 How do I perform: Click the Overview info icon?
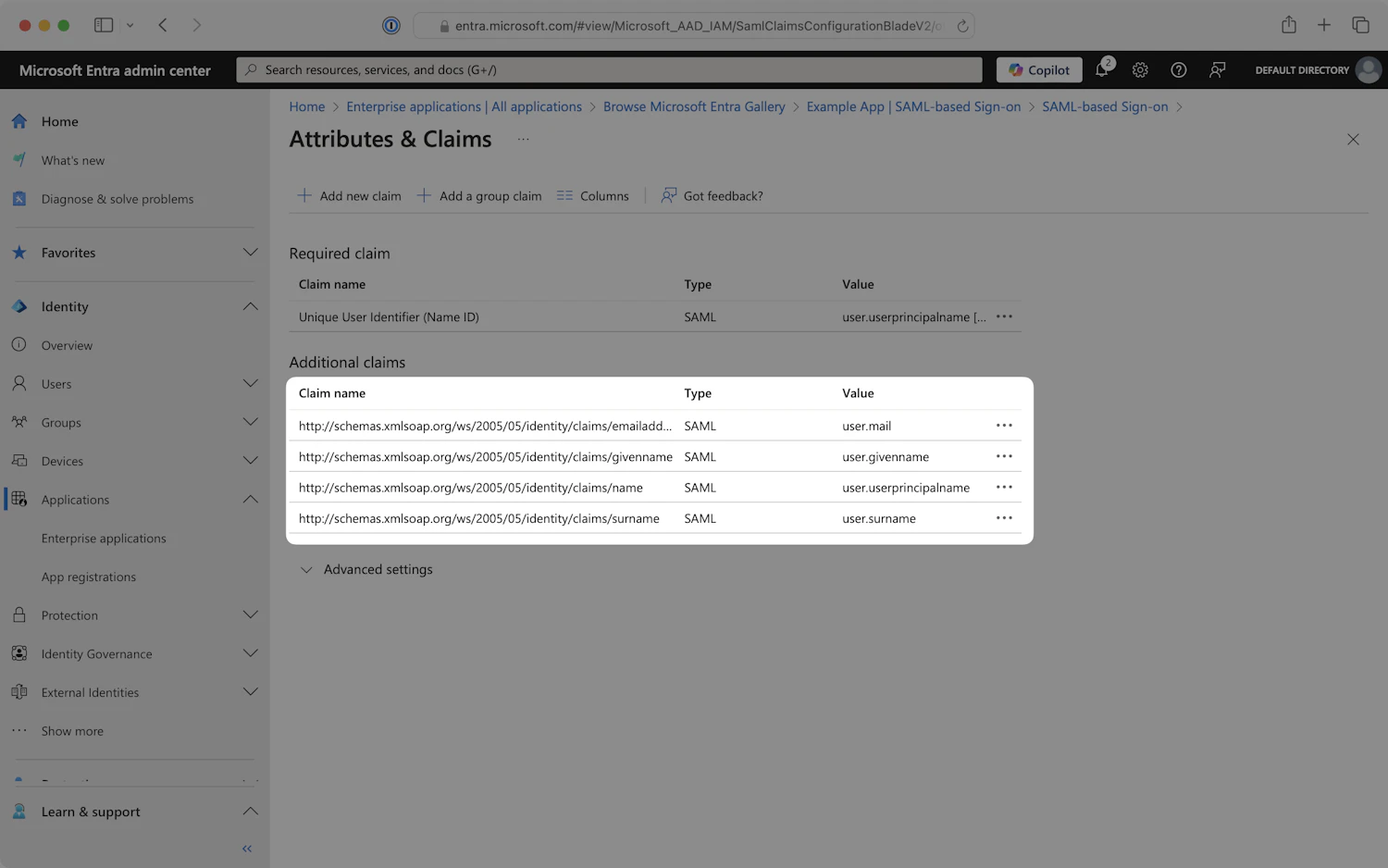point(19,345)
